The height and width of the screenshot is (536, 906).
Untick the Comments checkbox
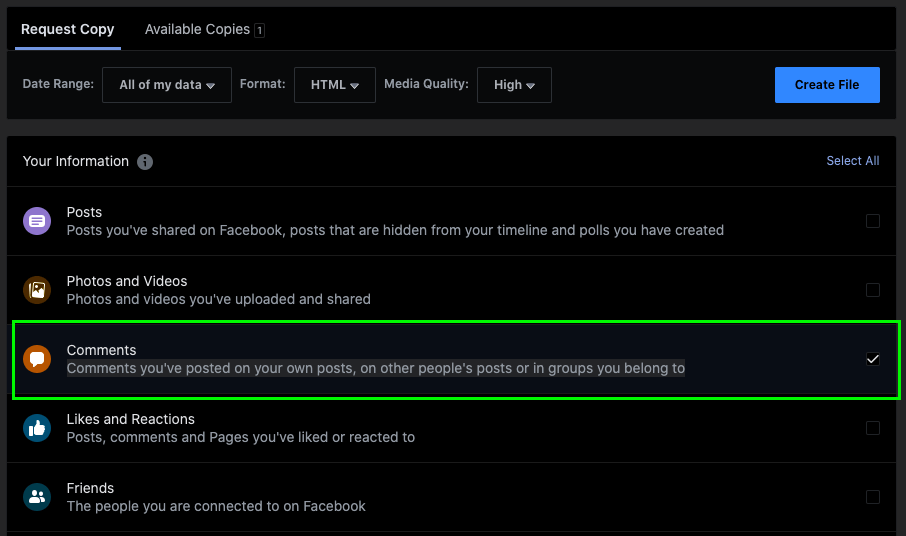872,359
